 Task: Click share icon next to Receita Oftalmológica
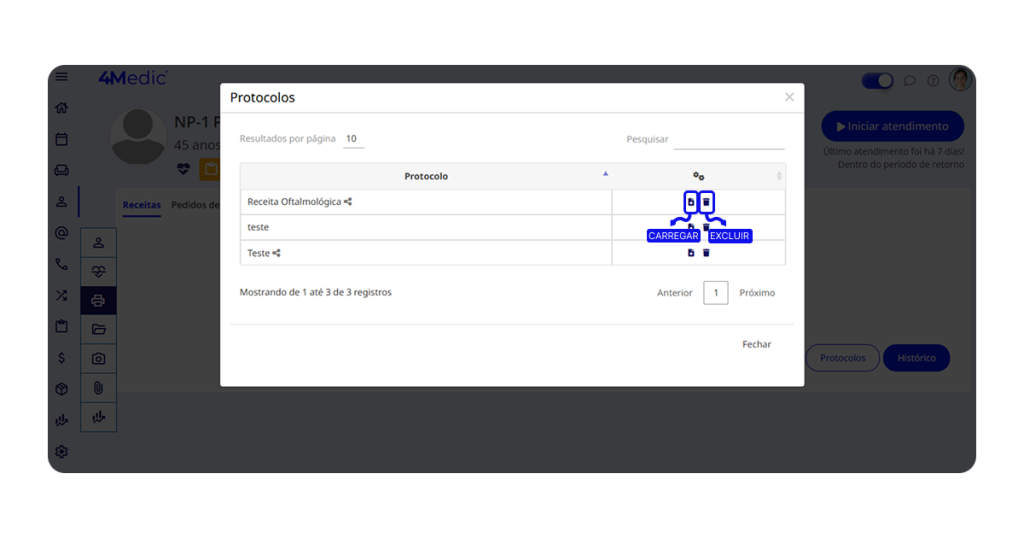click(348, 202)
